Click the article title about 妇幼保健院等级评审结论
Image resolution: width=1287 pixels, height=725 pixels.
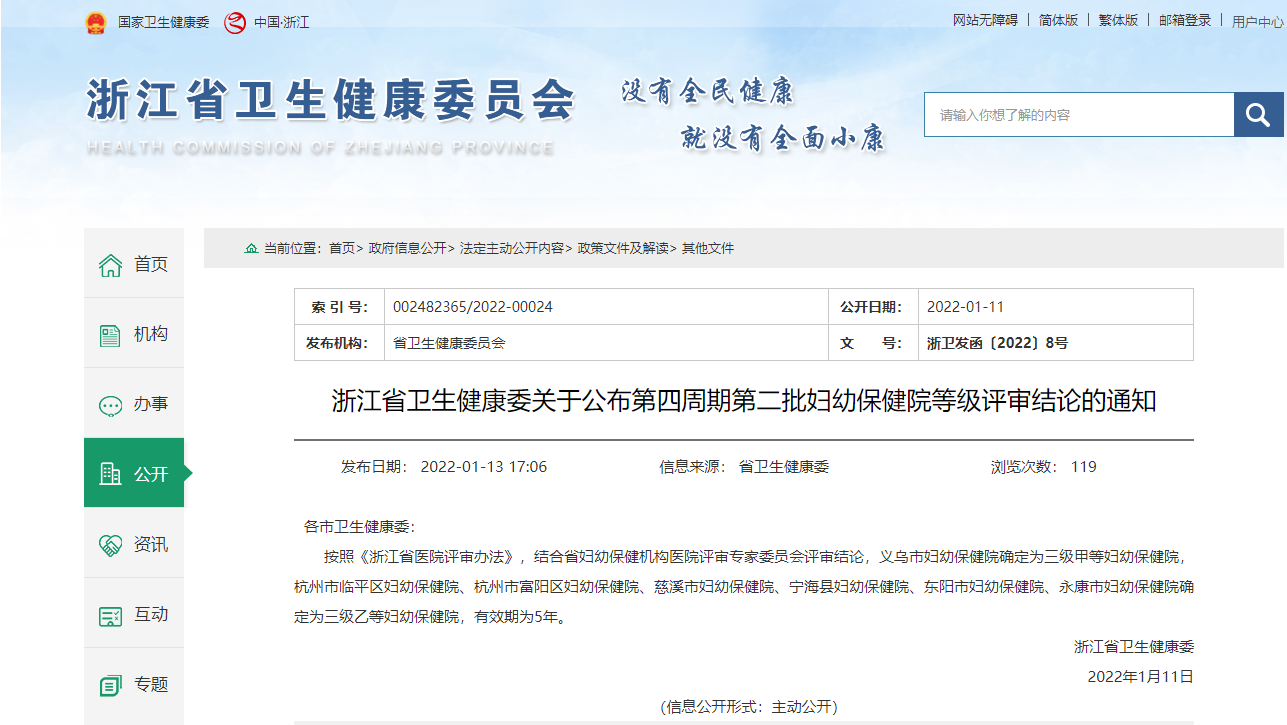pyautogui.click(x=744, y=402)
